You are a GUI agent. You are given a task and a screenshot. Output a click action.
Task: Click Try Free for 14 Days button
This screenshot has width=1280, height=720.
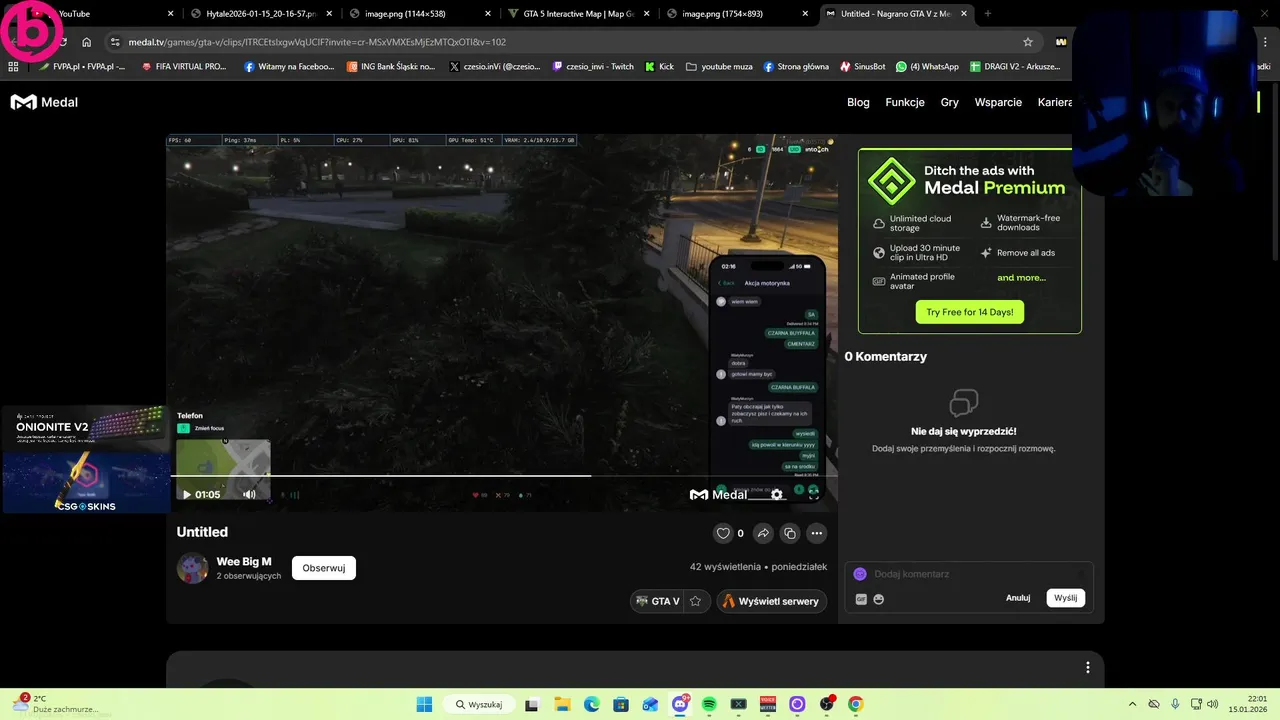(969, 312)
